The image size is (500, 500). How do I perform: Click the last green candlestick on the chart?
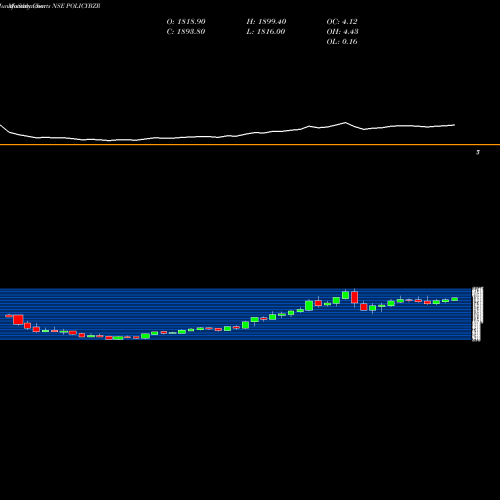coord(455,299)
